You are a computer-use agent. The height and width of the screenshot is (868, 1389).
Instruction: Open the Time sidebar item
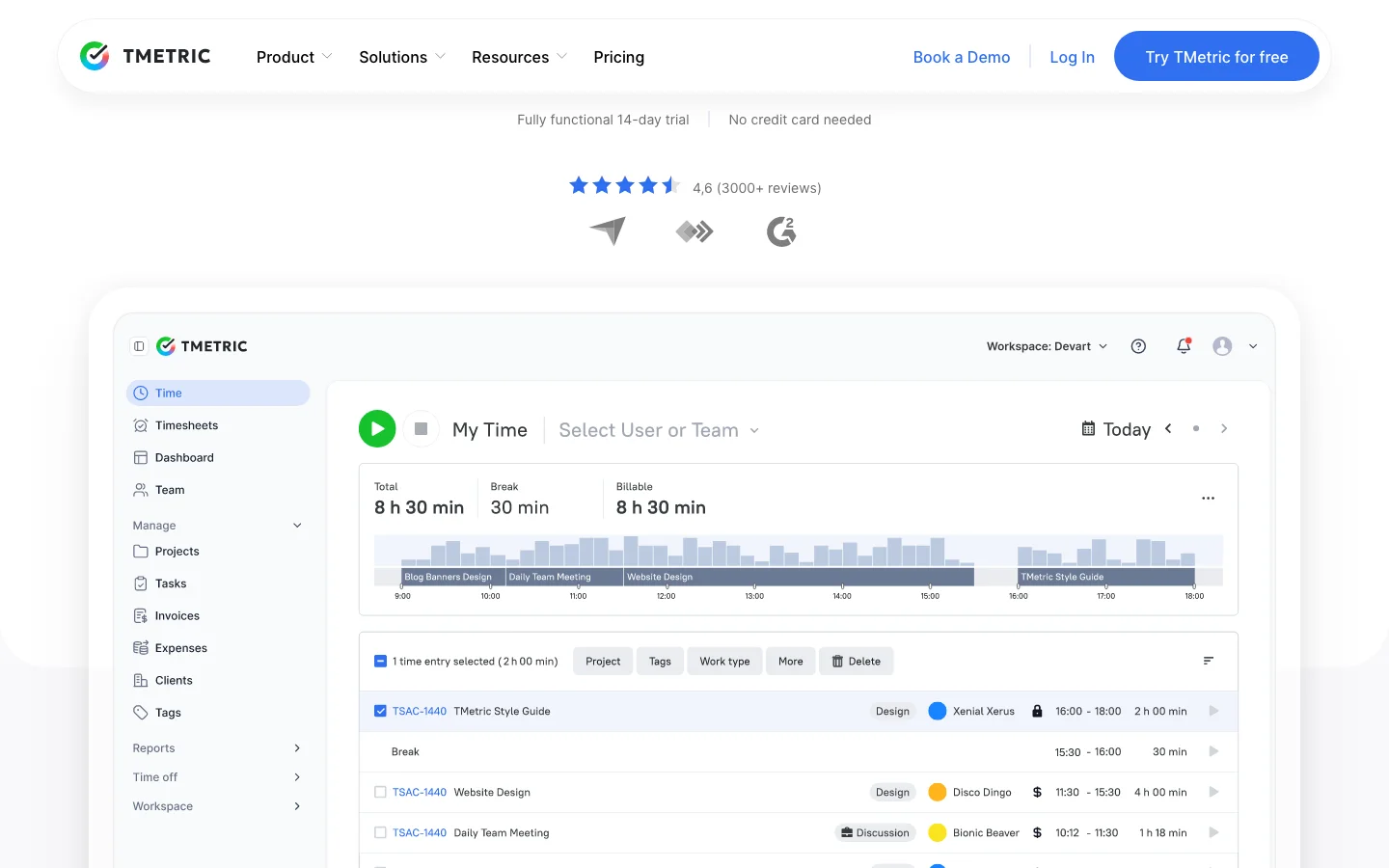[218, 393]
